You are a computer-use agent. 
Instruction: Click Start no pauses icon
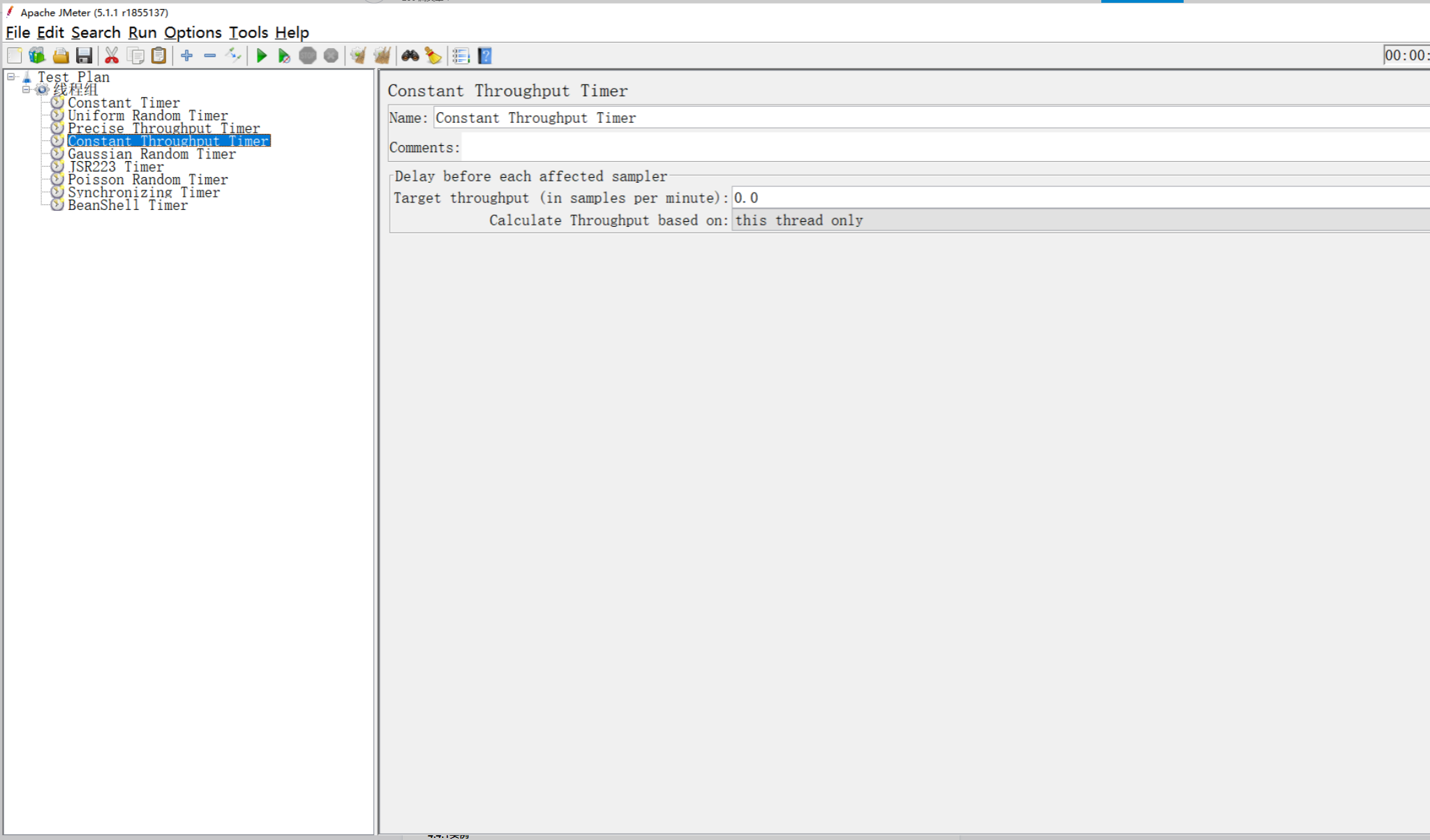click(284, 56)
